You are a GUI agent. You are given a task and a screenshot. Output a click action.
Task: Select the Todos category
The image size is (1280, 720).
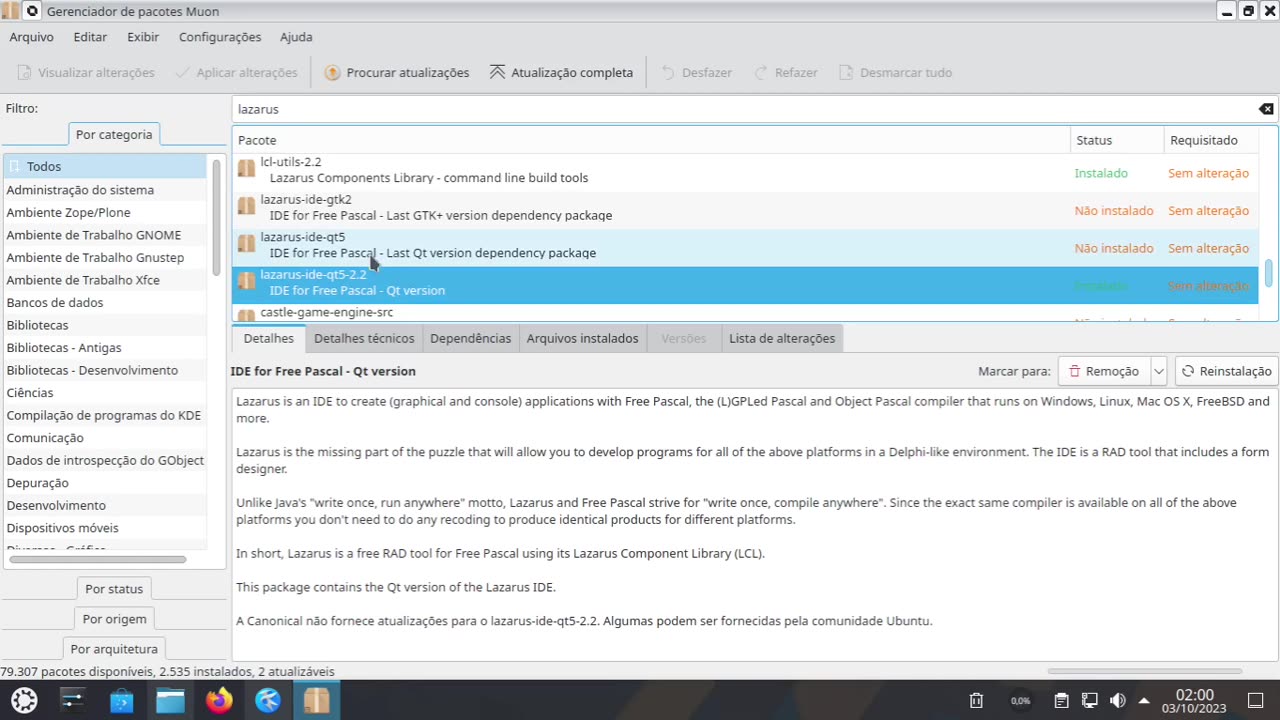105,167
